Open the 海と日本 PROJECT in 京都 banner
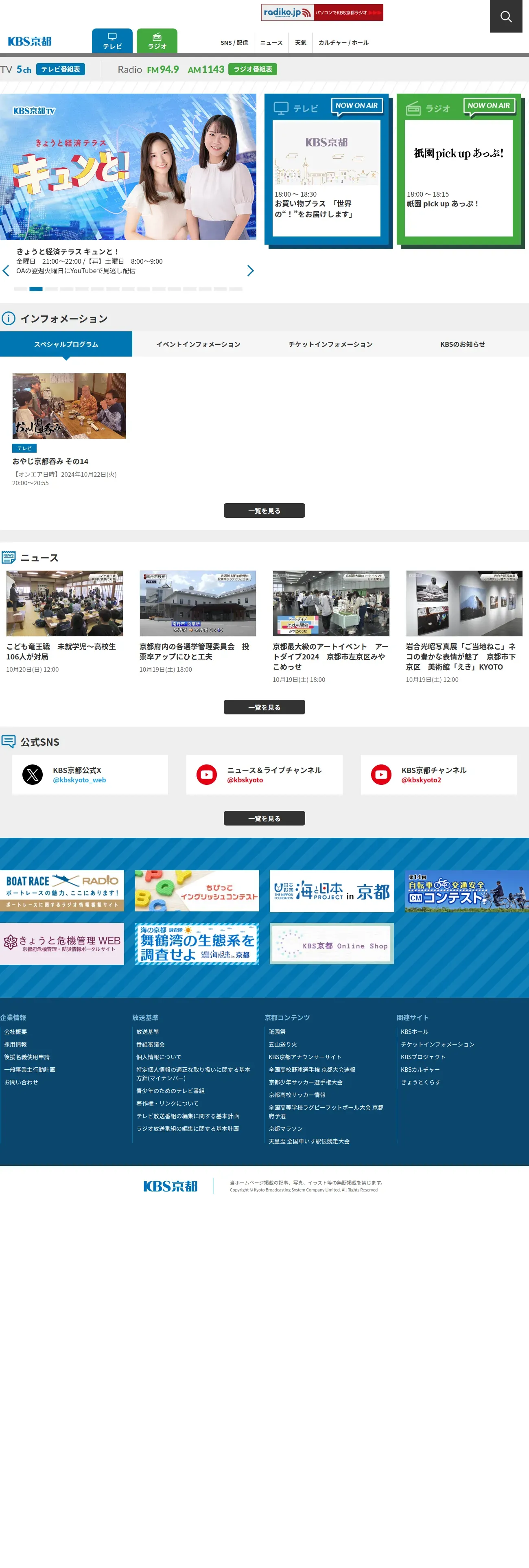Image resolution: width=529 pixels, height=1568 pixels. [x=332, y=891]
